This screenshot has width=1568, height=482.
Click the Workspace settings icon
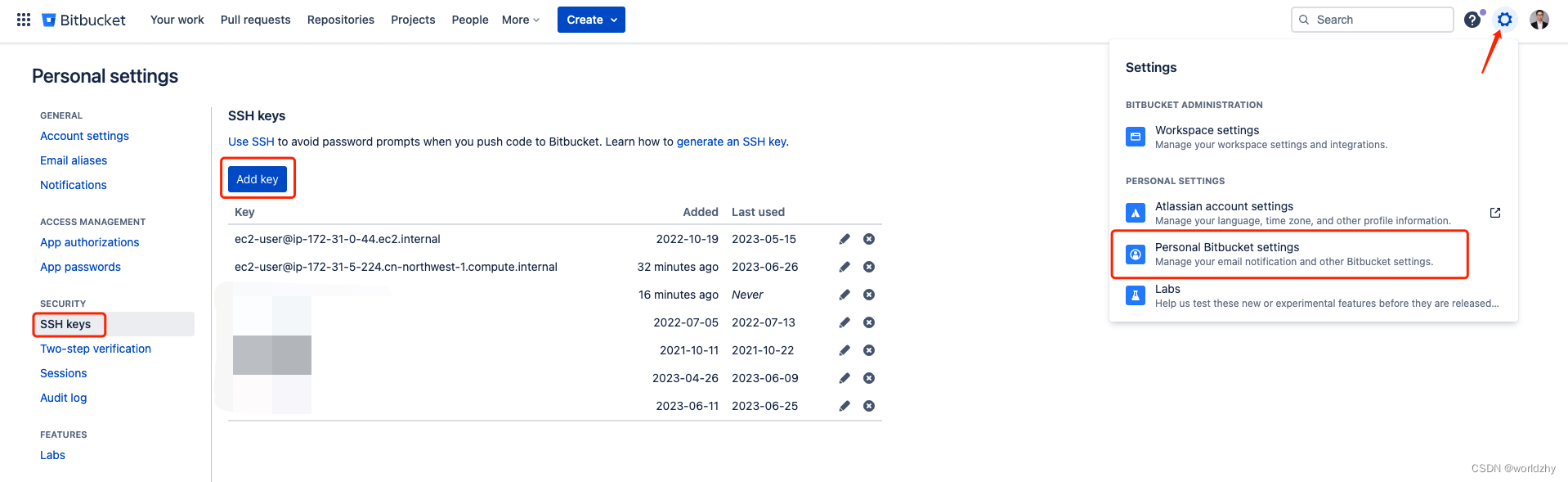(1136, 137)
